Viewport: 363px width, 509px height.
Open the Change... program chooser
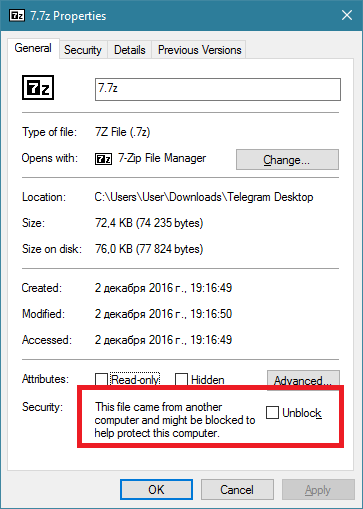click(287, 160)
